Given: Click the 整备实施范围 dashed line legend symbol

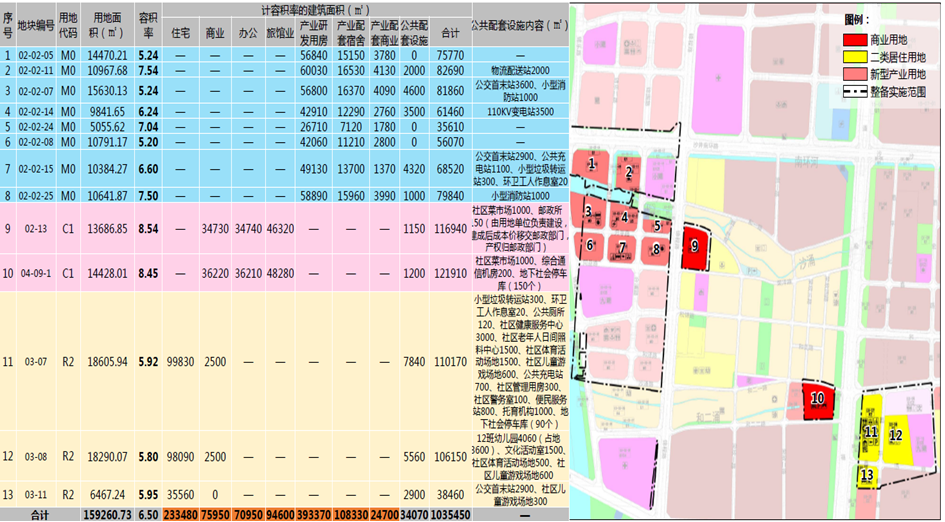Looking at the screenshot, I should point(855,92).
